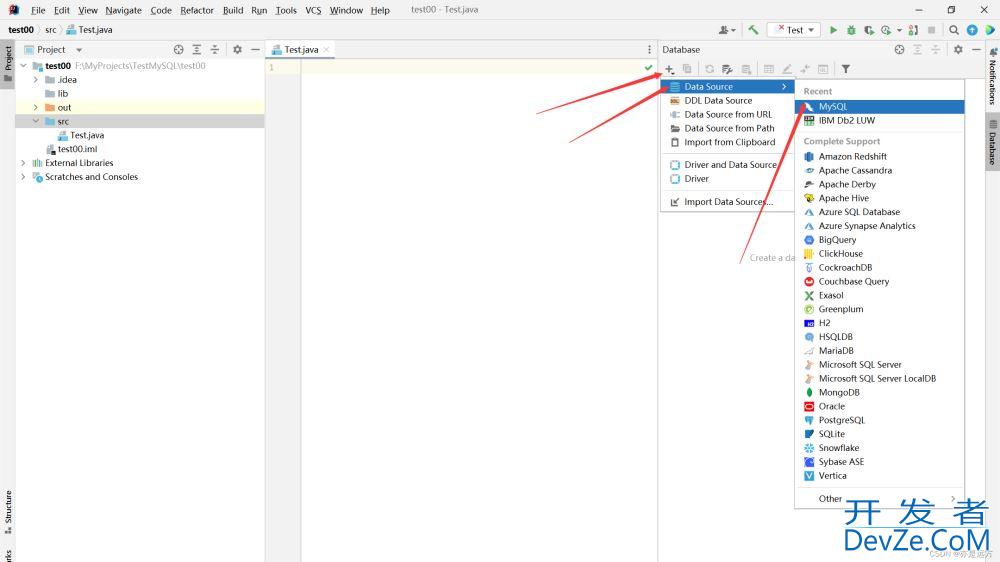Click the stop process icon
The height and width of the screenshot is (562, 1000).
point(931,30)
